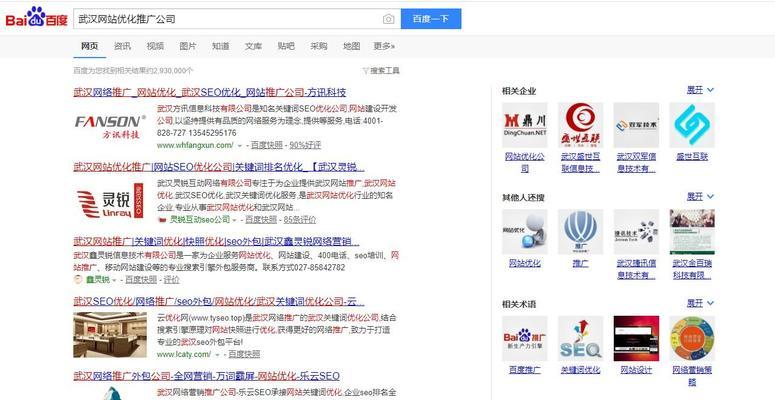Screen dimensions: 775x400
Task: Click the 百度推广 logo image
Action: [x=525, y=339]
